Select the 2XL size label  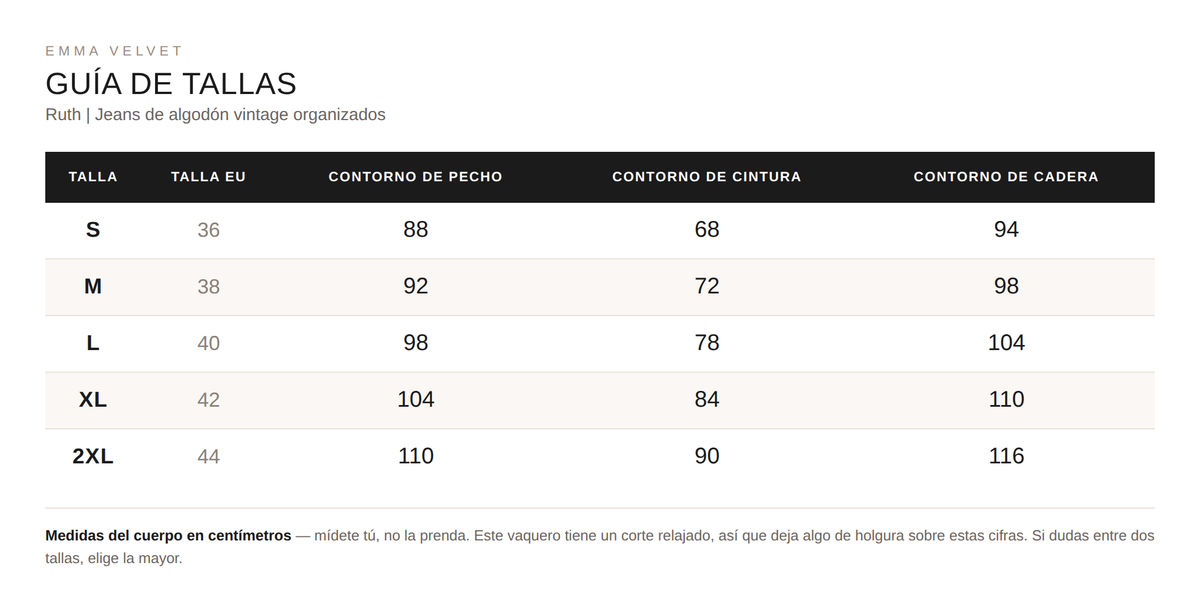click(x=93, y=457)
